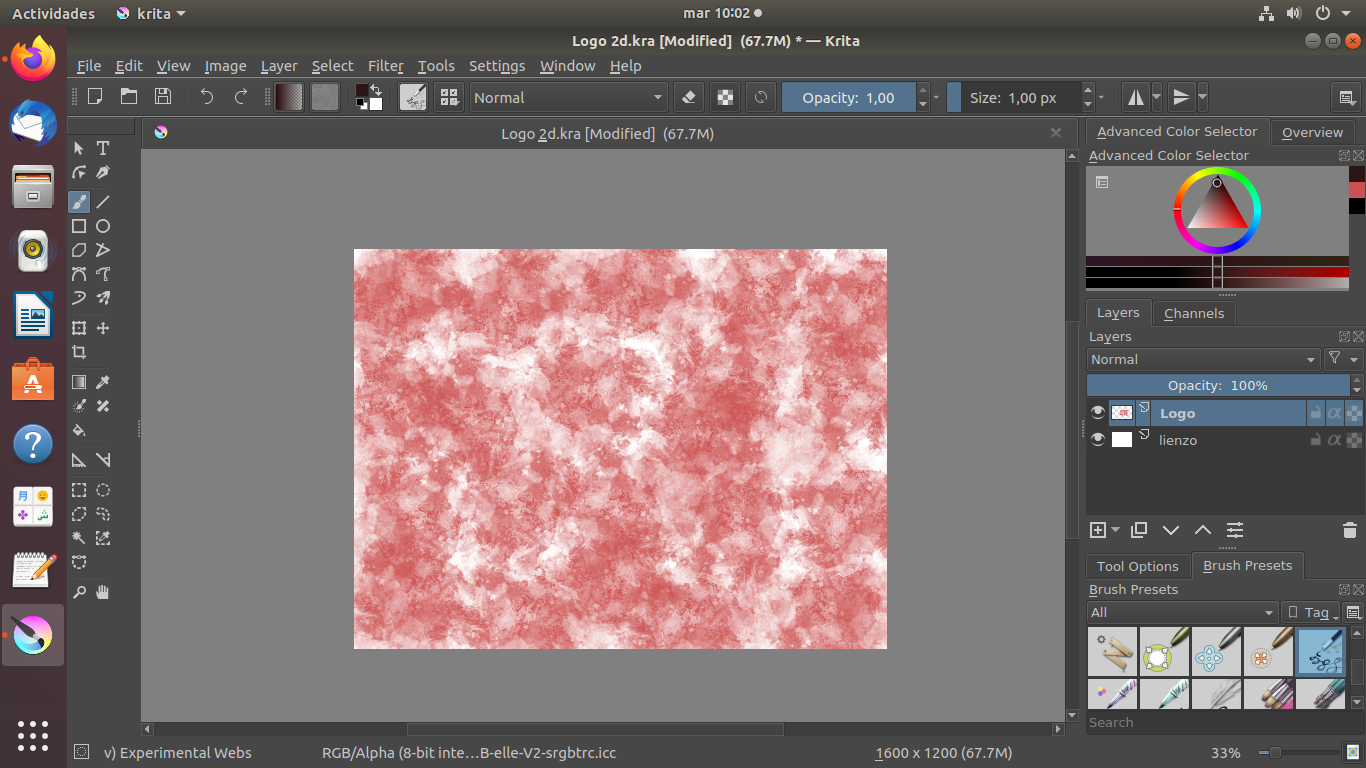Click the layer Opacity slider
Viewport: 1366px width, 768px height.
click(1217, 385)
